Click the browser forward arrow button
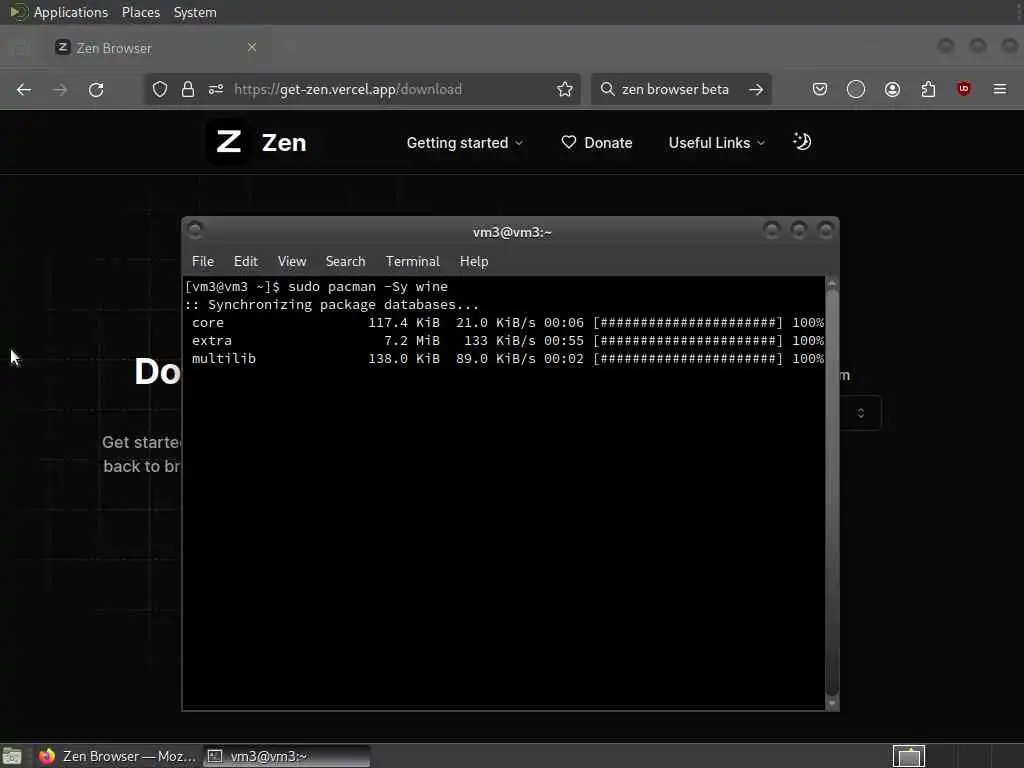Image resolution: width=1024 pixels, height=768 pixels. (59, 89)
